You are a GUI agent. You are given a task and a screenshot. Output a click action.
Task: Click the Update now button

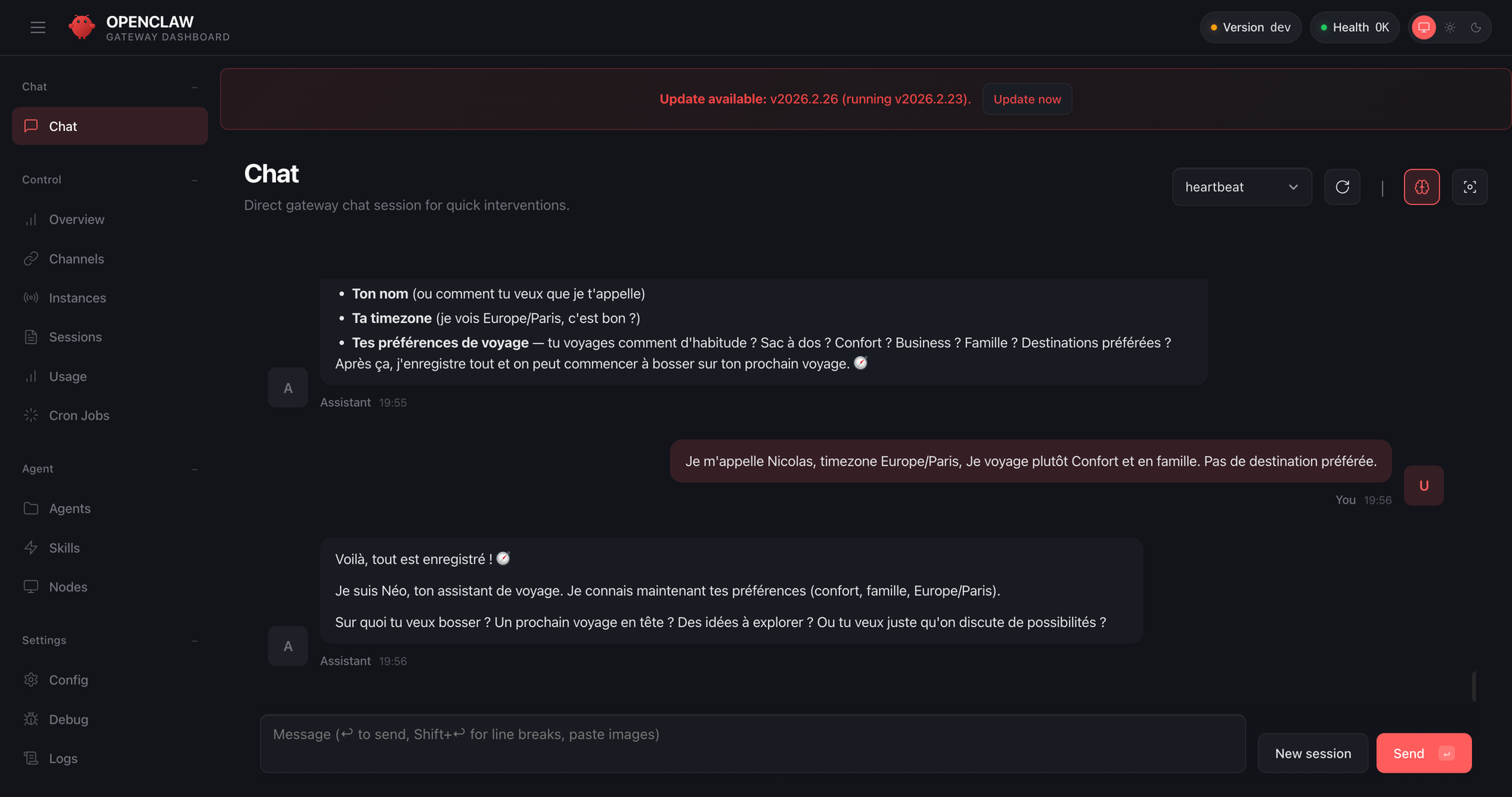[x=1026, y=99]
